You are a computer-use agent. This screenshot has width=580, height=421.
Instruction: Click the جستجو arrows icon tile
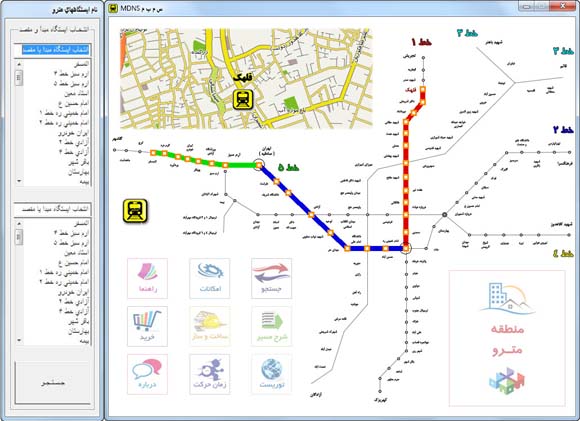pyautogui.click(x=272, y=279)
